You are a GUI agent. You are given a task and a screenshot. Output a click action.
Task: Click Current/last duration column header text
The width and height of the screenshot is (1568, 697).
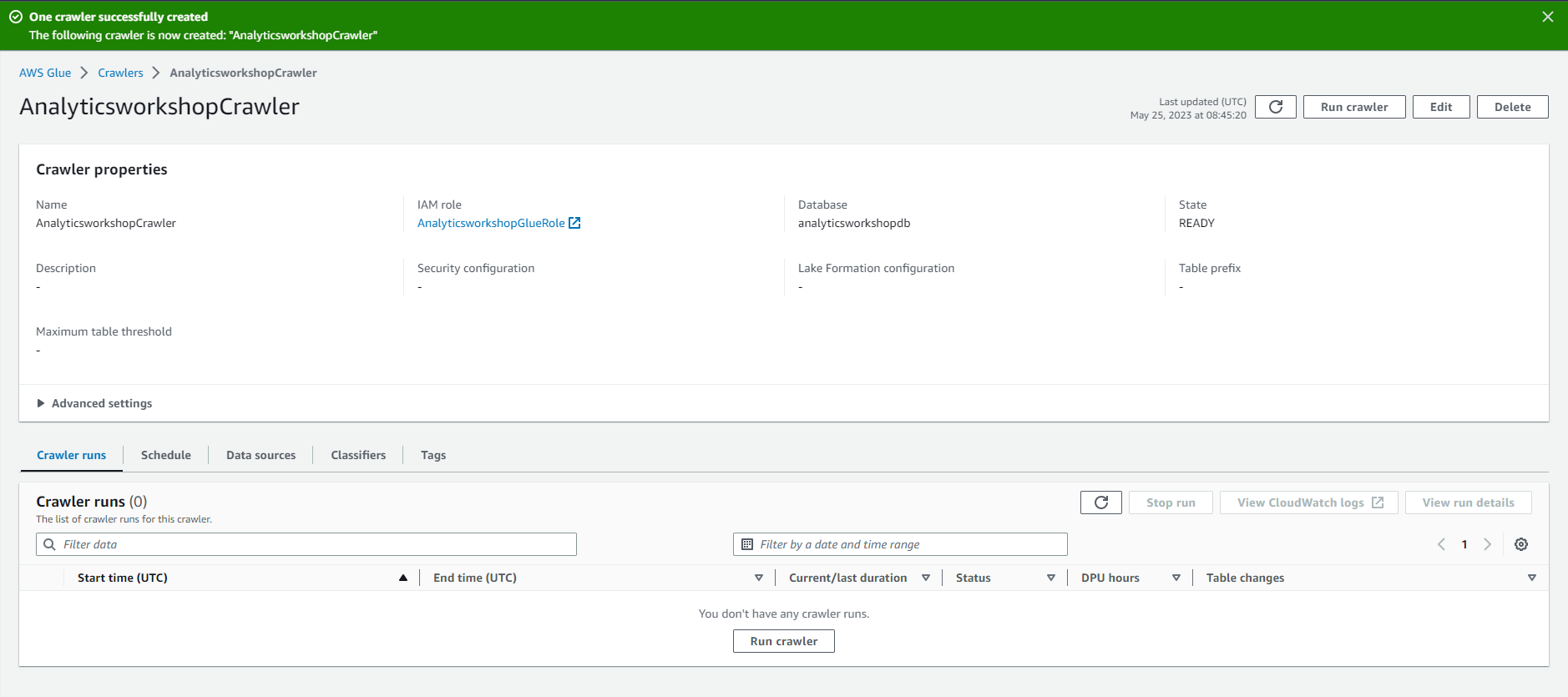tap(847, 578)
